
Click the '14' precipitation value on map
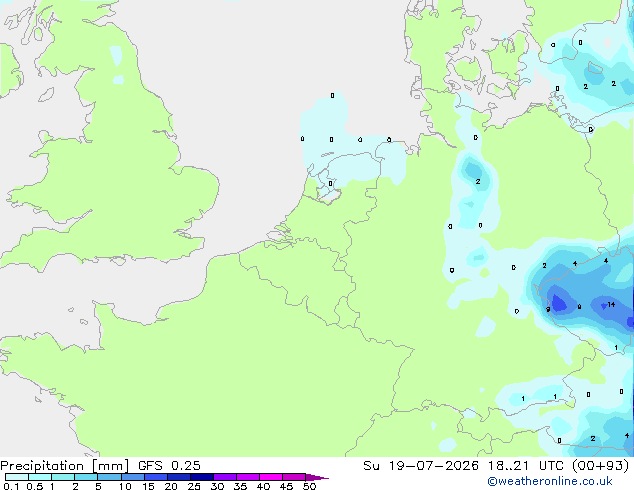tap(611, 304)
